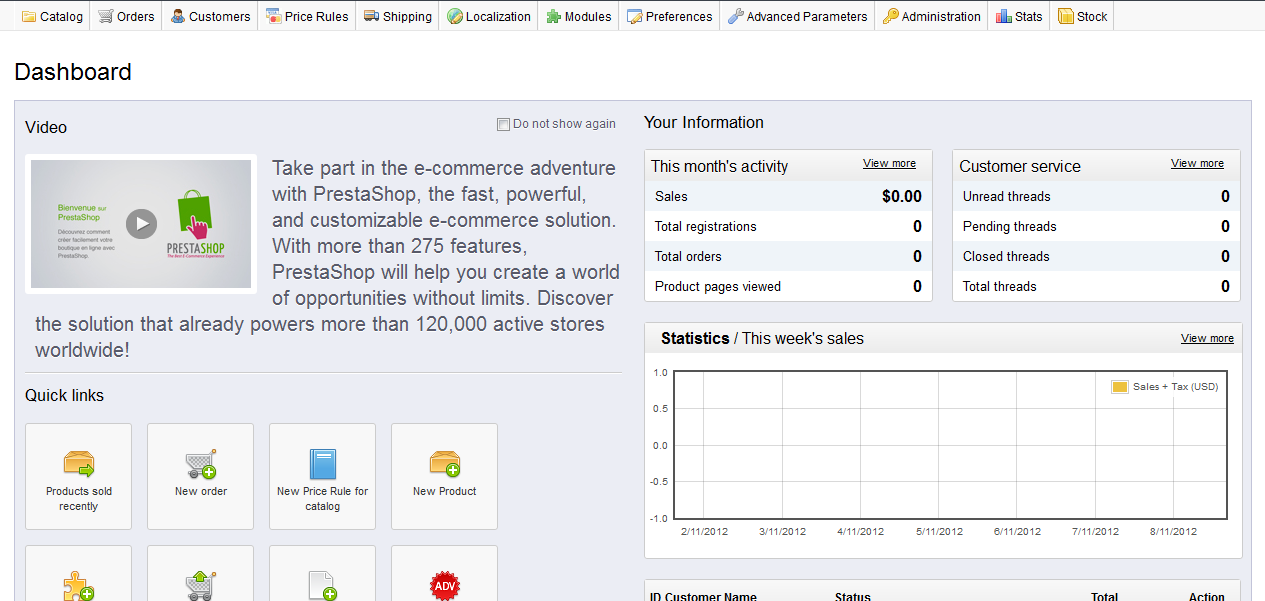View more of Customer service
This screenshot has height=601, width=1265.
click(x=1197, y=163)
